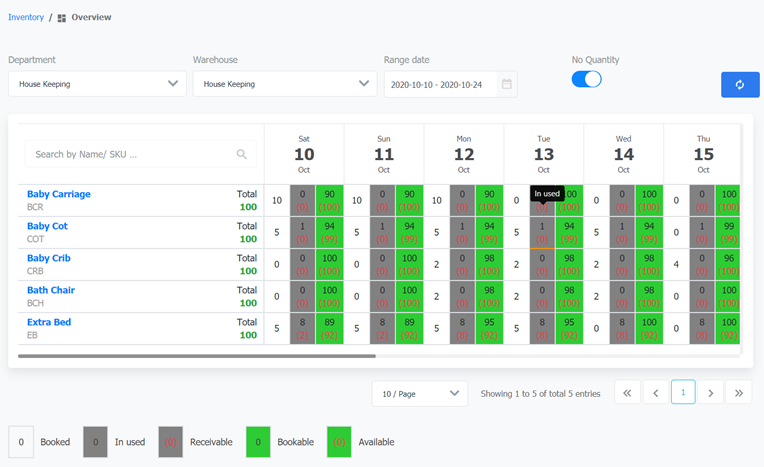Jump to the last page arrow
The height and width of the screenshot is (467, 764).
(739, 393)
